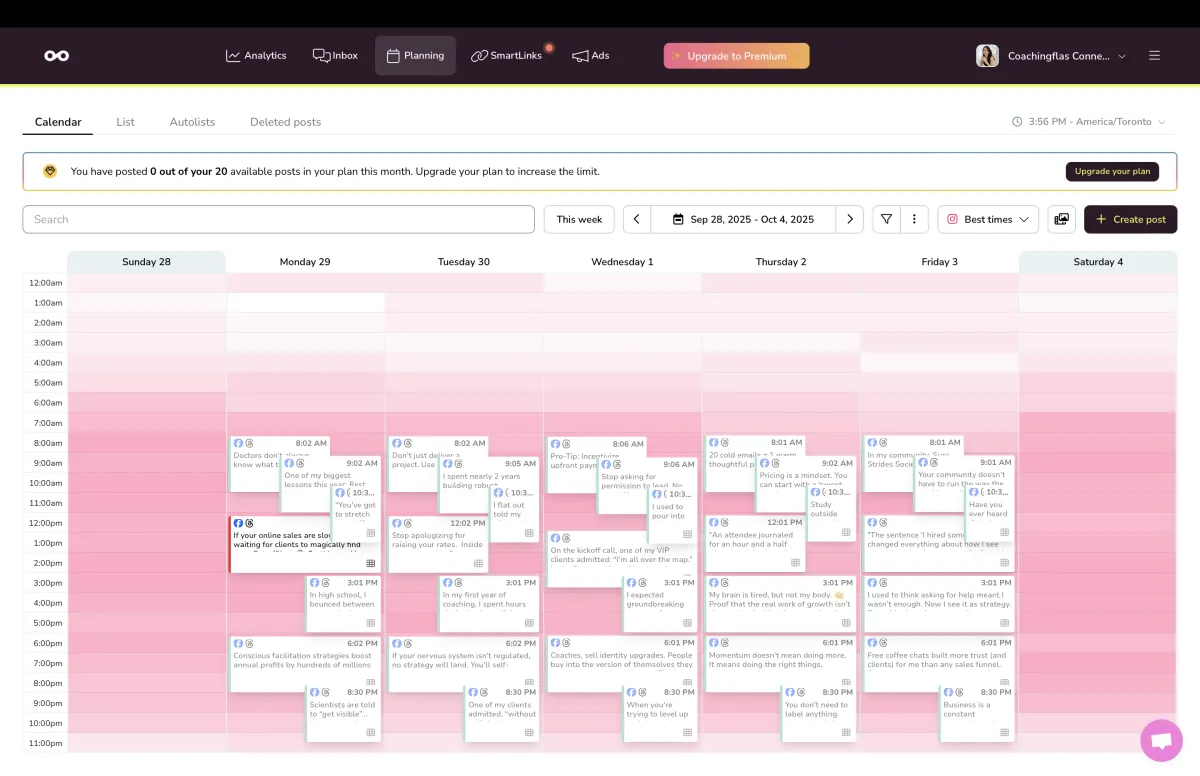
Task: Click the Search input field
Action: pos(278,219)
